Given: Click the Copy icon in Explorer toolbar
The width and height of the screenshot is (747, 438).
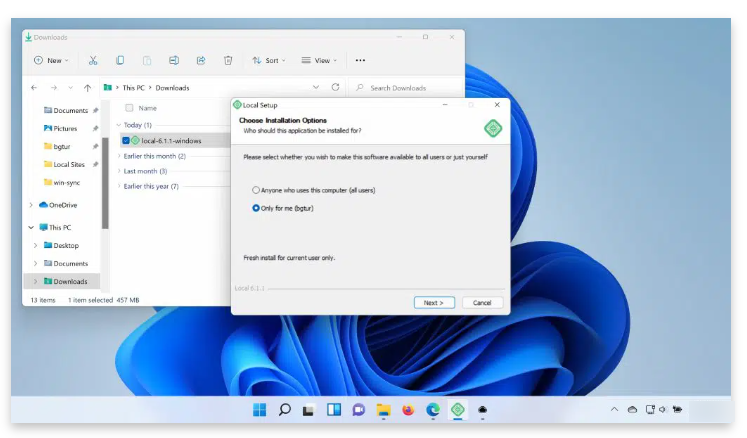Looking at the screenshot, I should 120,60.
